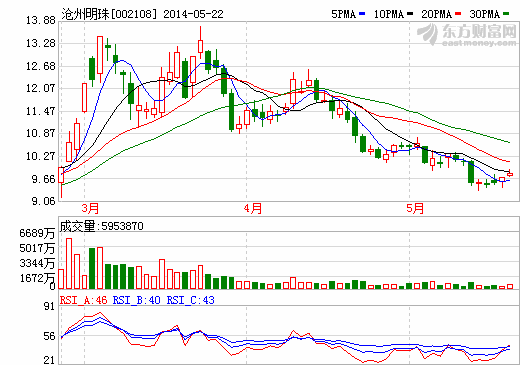Select the 3月 date axis label
The height and width of the screenshot is (365, 520).
coord(90,208)
